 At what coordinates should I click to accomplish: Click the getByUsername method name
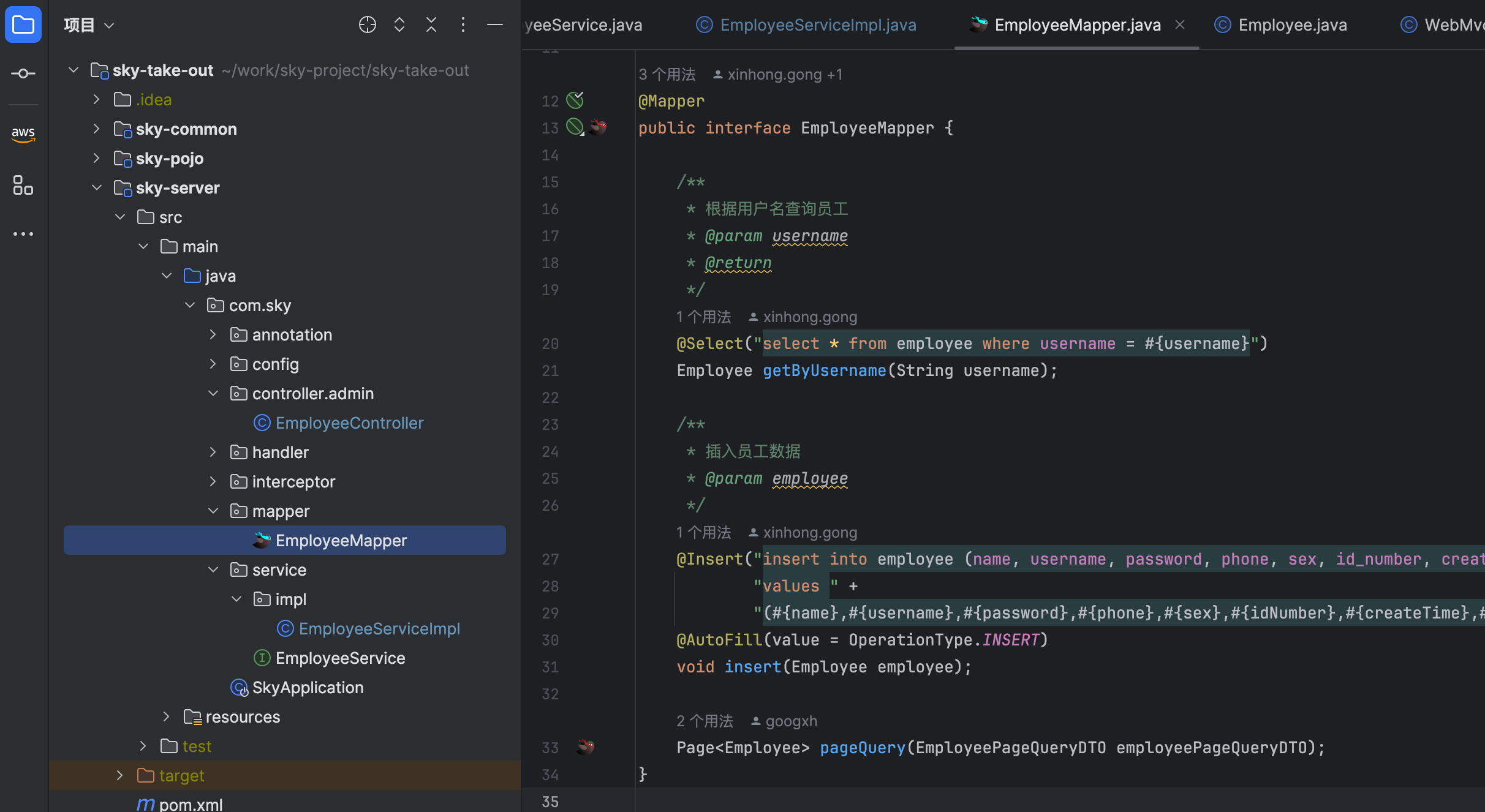click(825, 370)
